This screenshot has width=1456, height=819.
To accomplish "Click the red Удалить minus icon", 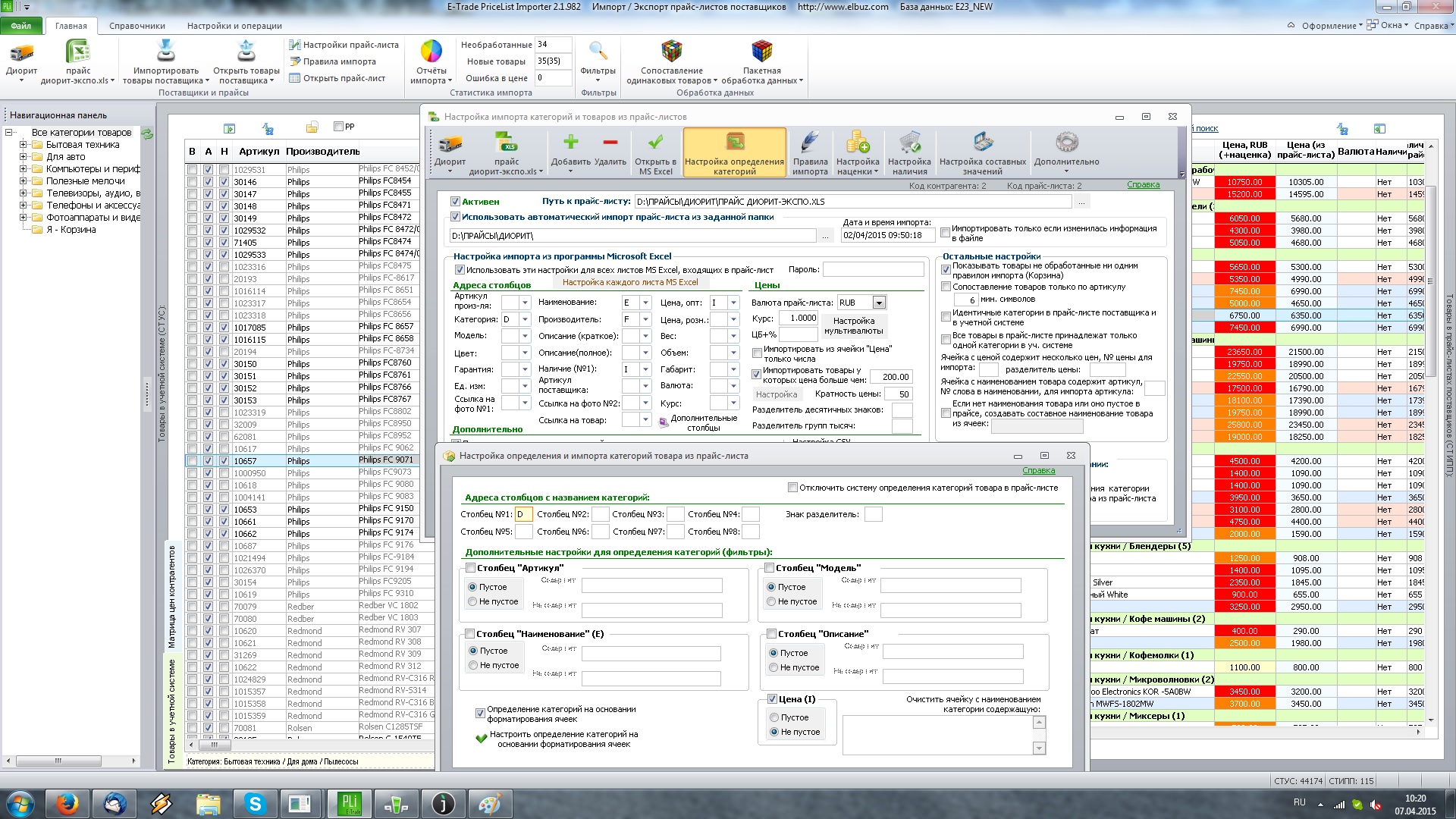I will (x=610, y=142).
